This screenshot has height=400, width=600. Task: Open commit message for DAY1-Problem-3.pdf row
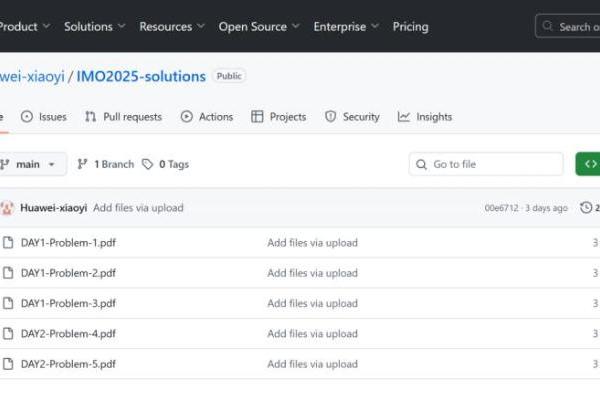[312, 303]
